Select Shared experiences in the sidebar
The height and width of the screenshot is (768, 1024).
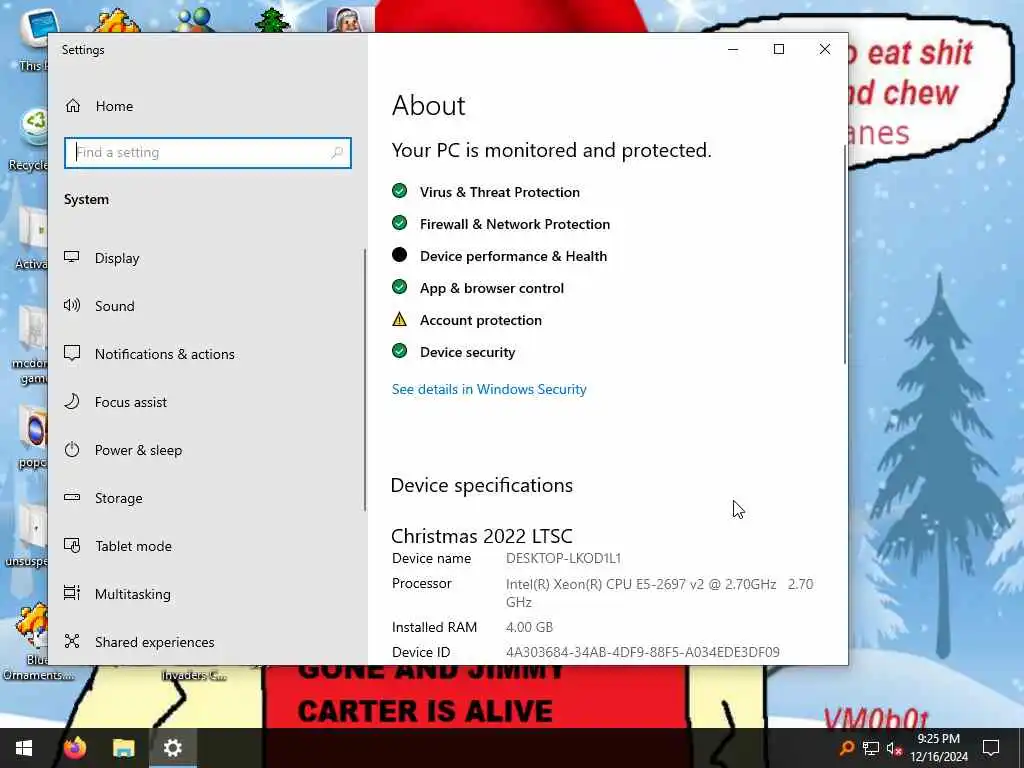[x=208, y=642]
